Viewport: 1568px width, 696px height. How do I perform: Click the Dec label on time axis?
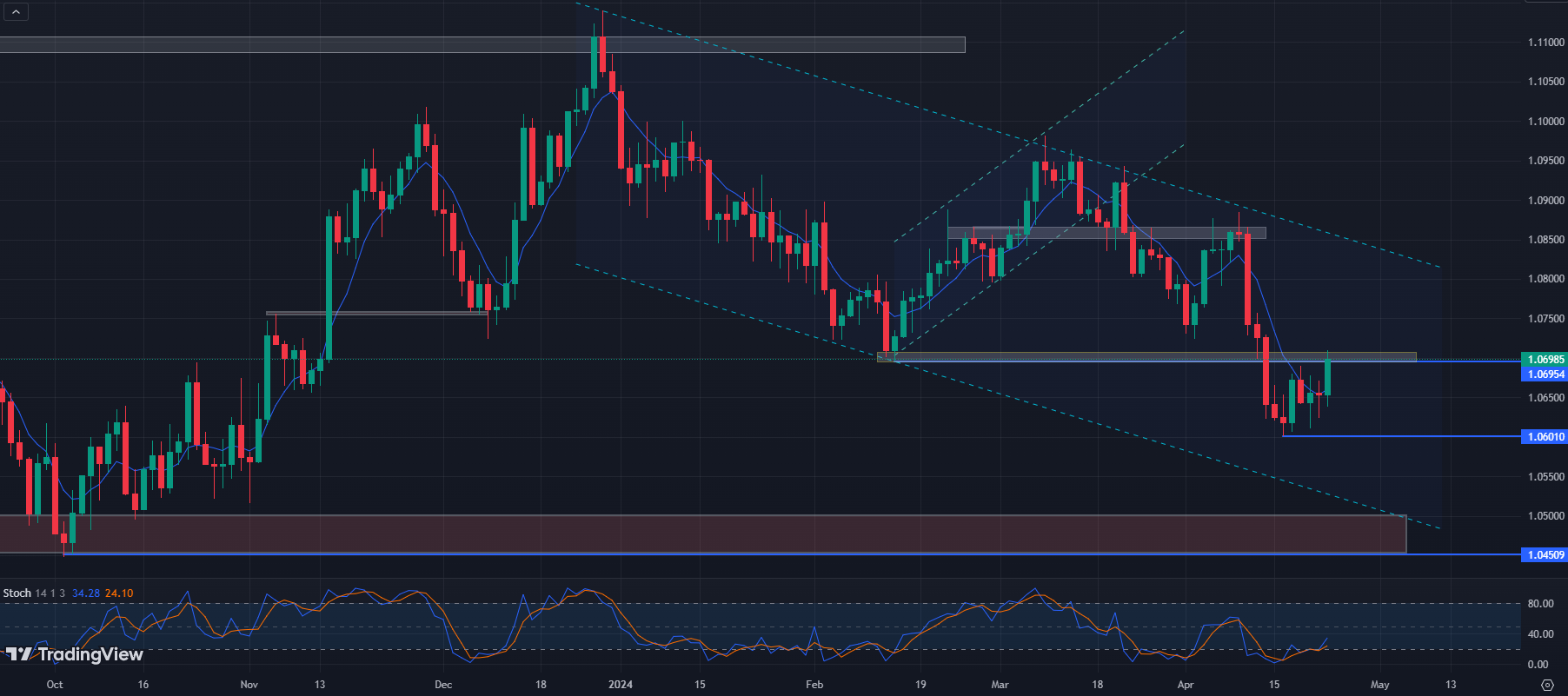[443, 685]
